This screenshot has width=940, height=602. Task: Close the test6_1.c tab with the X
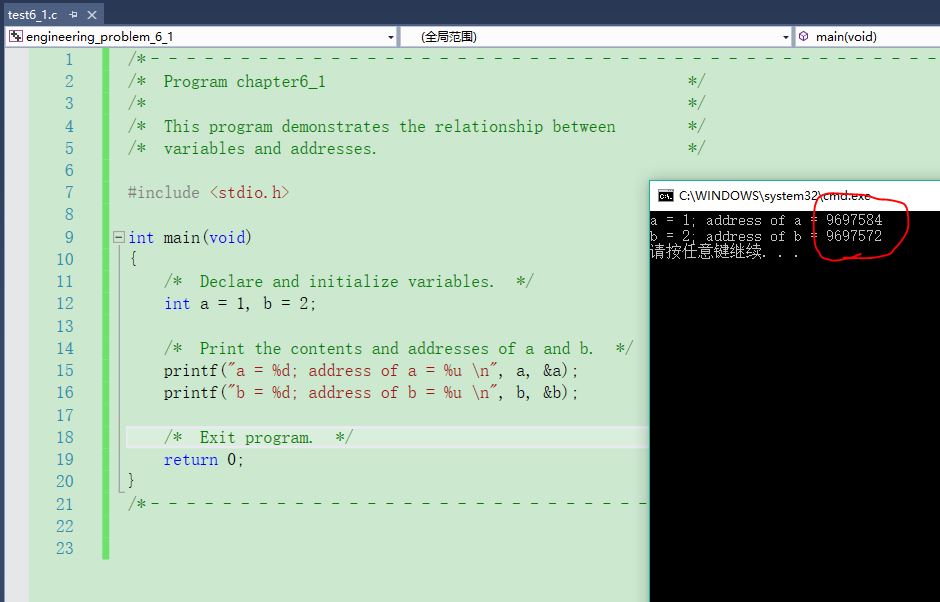tap(92, 14)
